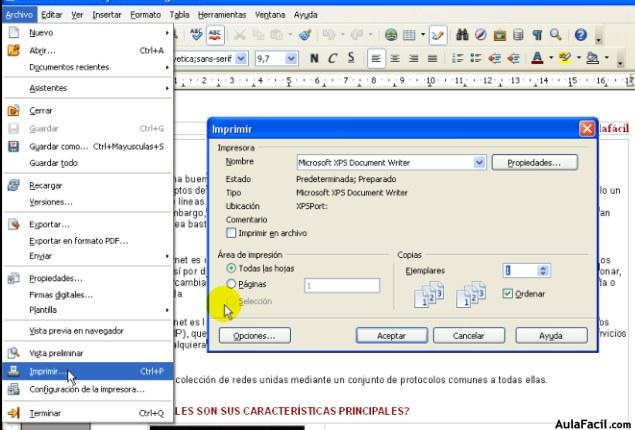This screenshot has height=430, width=635.
Task: Choose Guardar como... menu entry
Action: click(88, 146)
